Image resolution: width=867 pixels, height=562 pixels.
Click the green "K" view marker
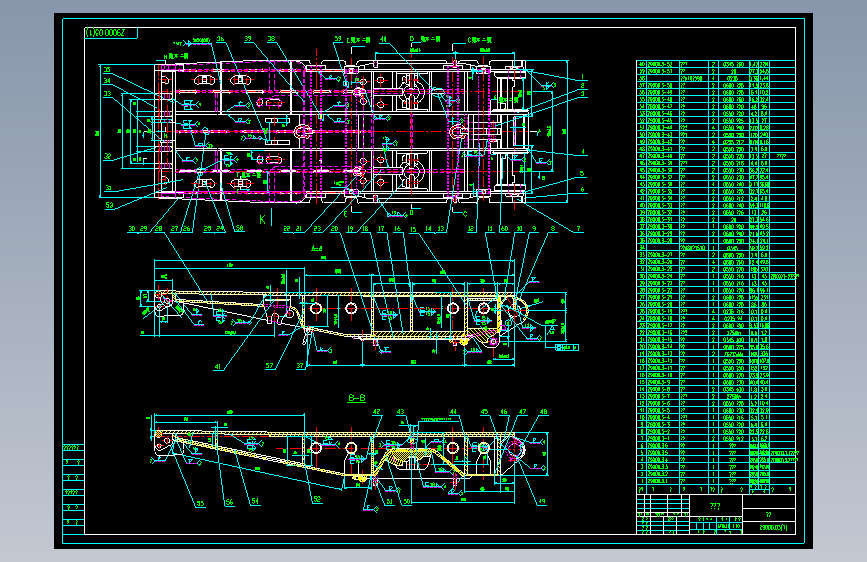[x=263, y=220]
